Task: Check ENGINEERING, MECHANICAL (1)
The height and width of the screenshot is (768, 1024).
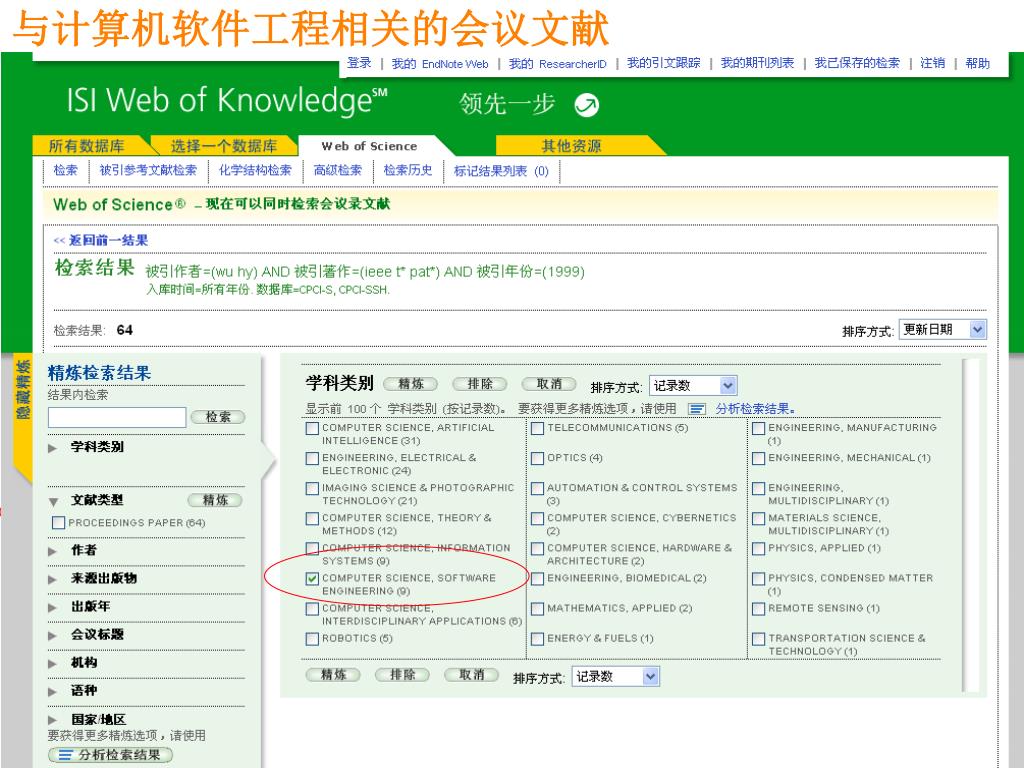Action: (758, 458)
